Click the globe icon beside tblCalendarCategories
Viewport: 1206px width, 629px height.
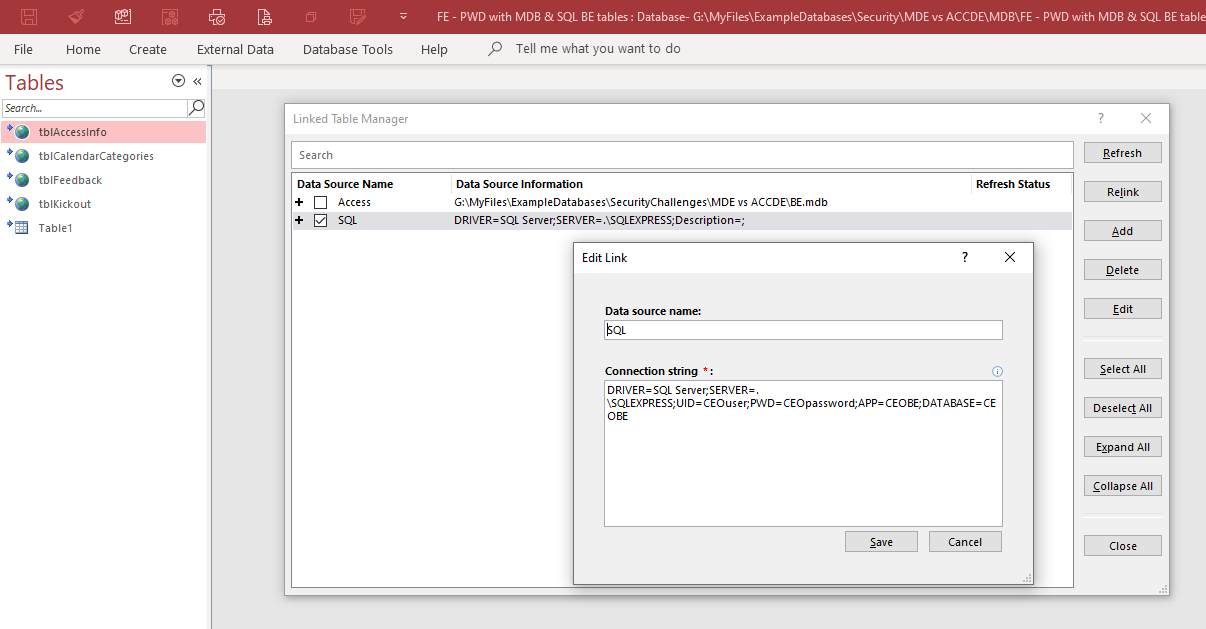point(20,155)
